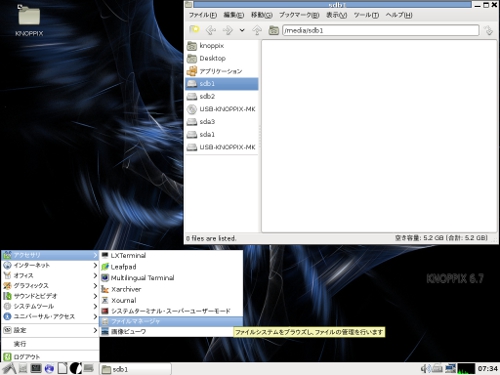Expand the history dropdown arrow
Screen dimensions: 500x375
tap(242, 30)
